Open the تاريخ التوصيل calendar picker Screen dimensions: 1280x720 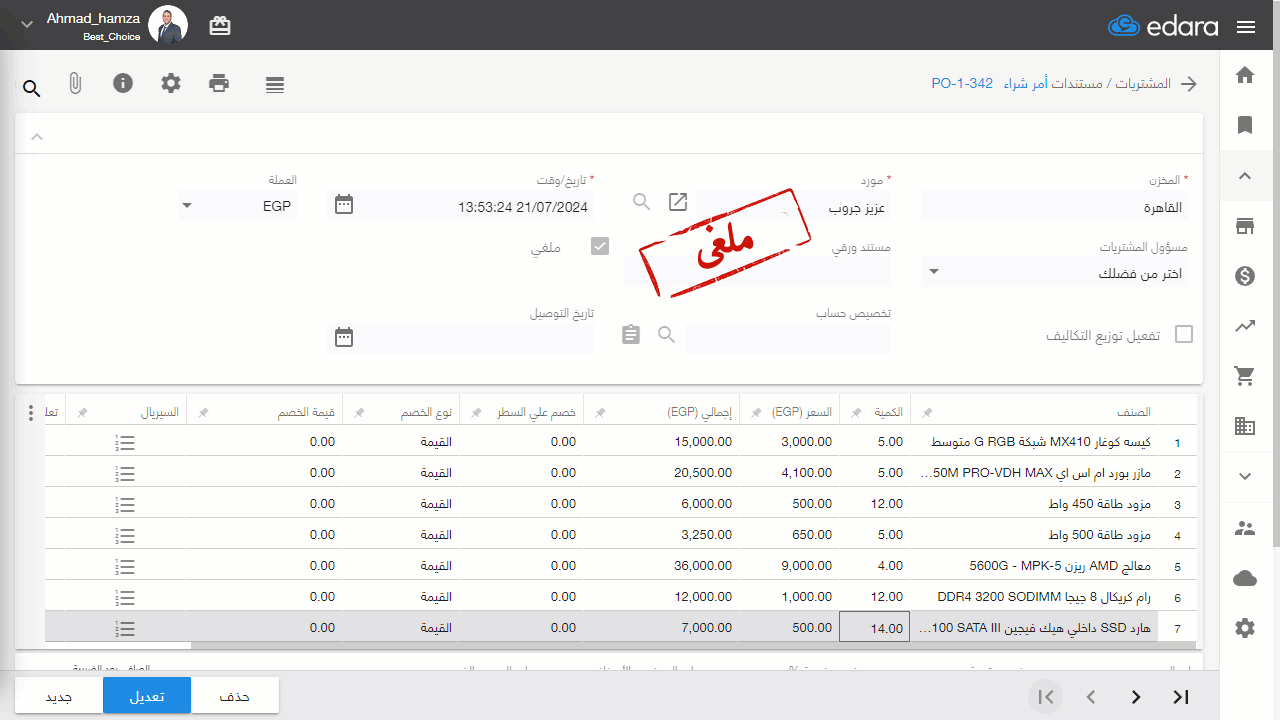point(344,337)
